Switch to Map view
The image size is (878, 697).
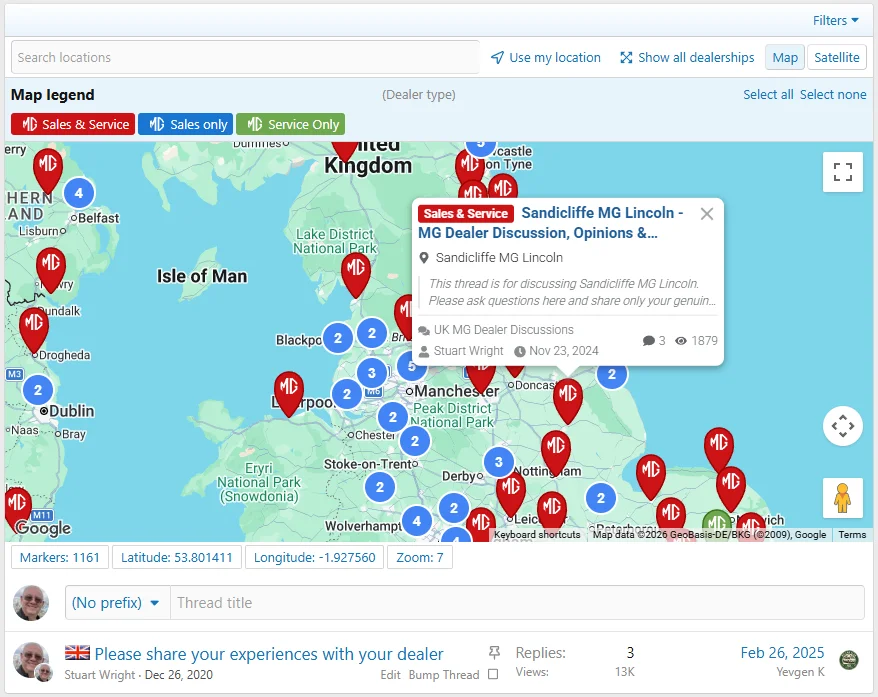point(784,57)
